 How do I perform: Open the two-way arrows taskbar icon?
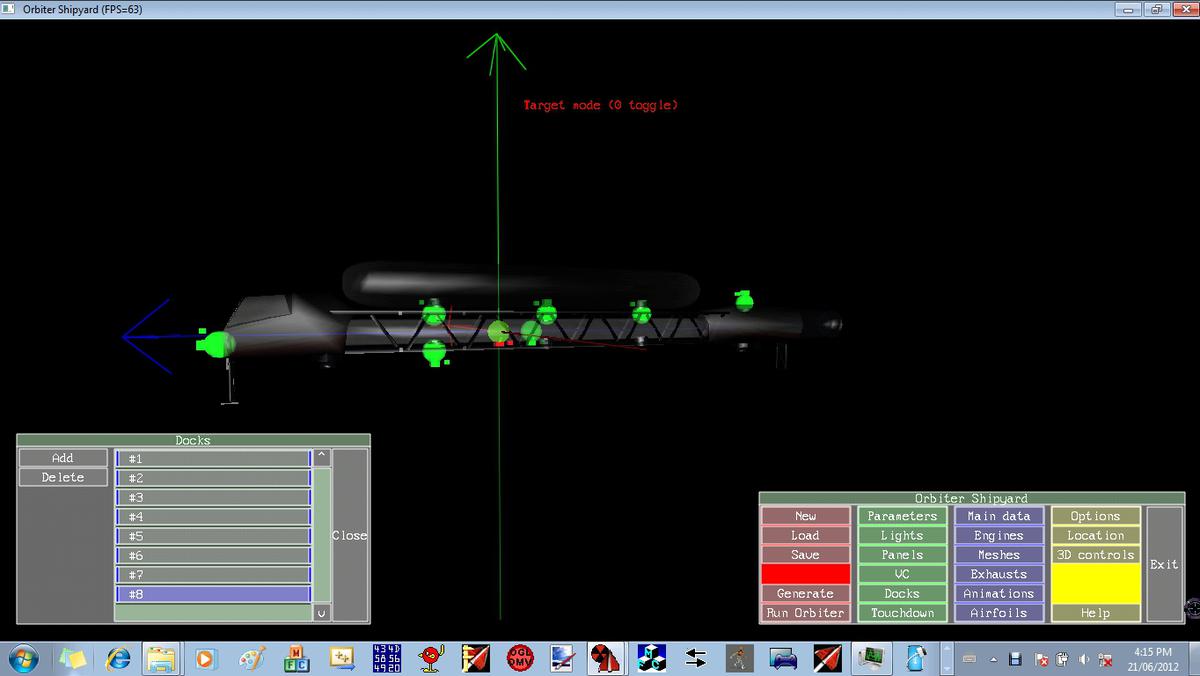(x=696, y=658)
